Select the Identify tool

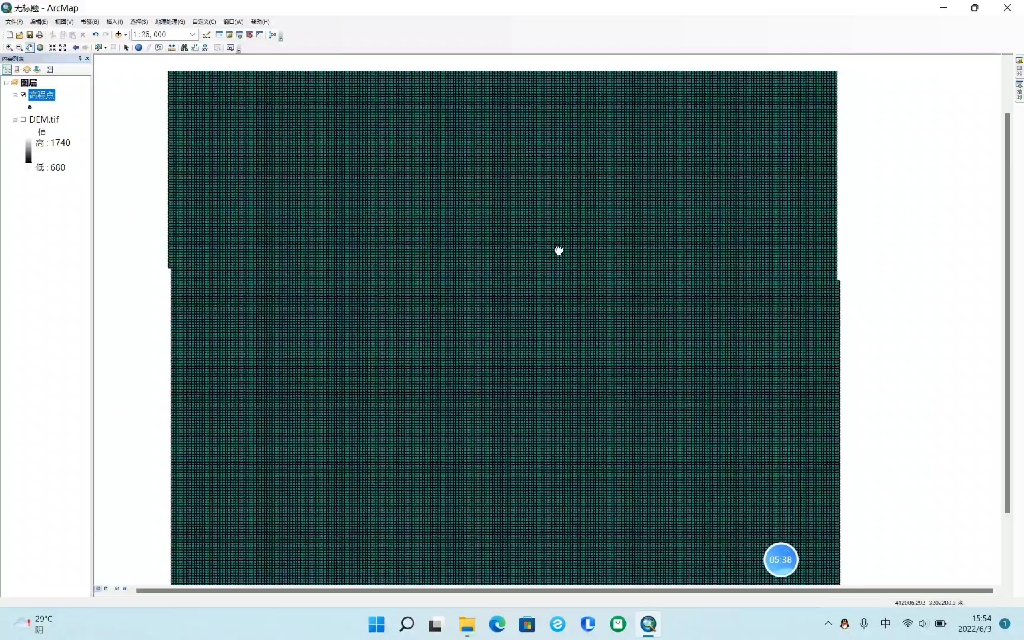(137, 46)
